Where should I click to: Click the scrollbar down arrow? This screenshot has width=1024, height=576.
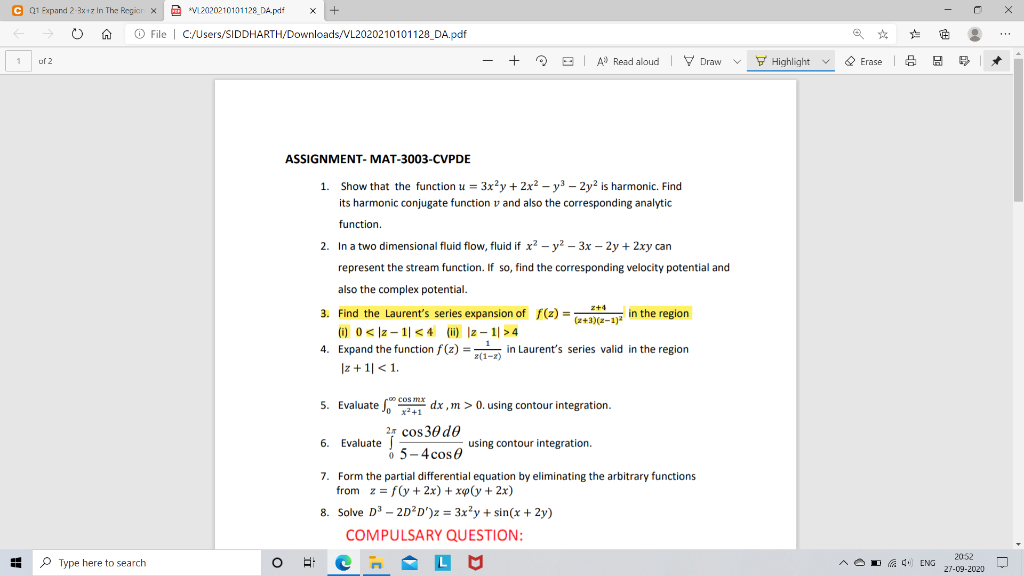[x=1018, y=544]
